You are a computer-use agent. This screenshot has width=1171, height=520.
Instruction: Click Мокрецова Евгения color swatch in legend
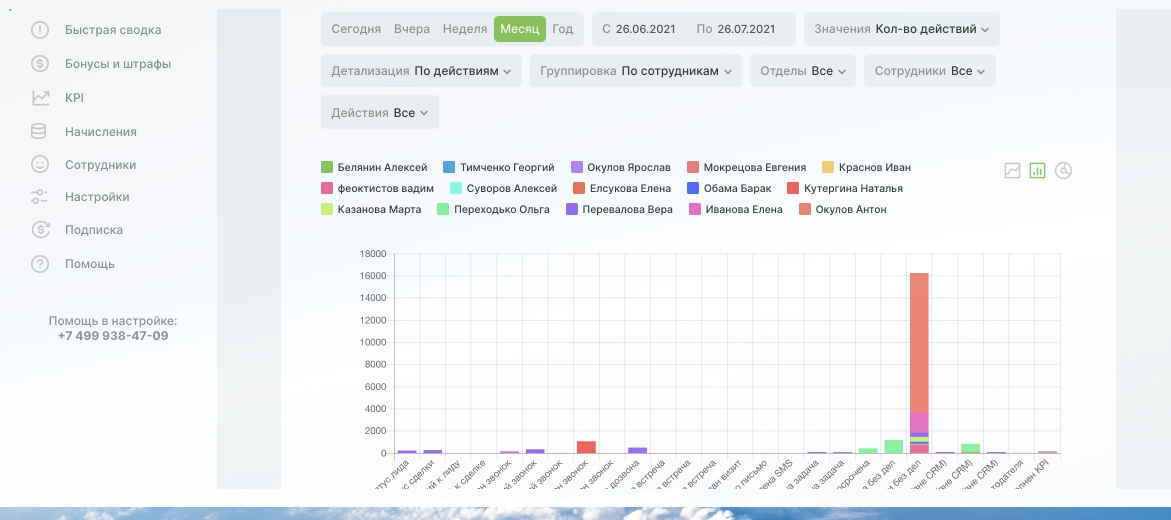click(693, 167)
